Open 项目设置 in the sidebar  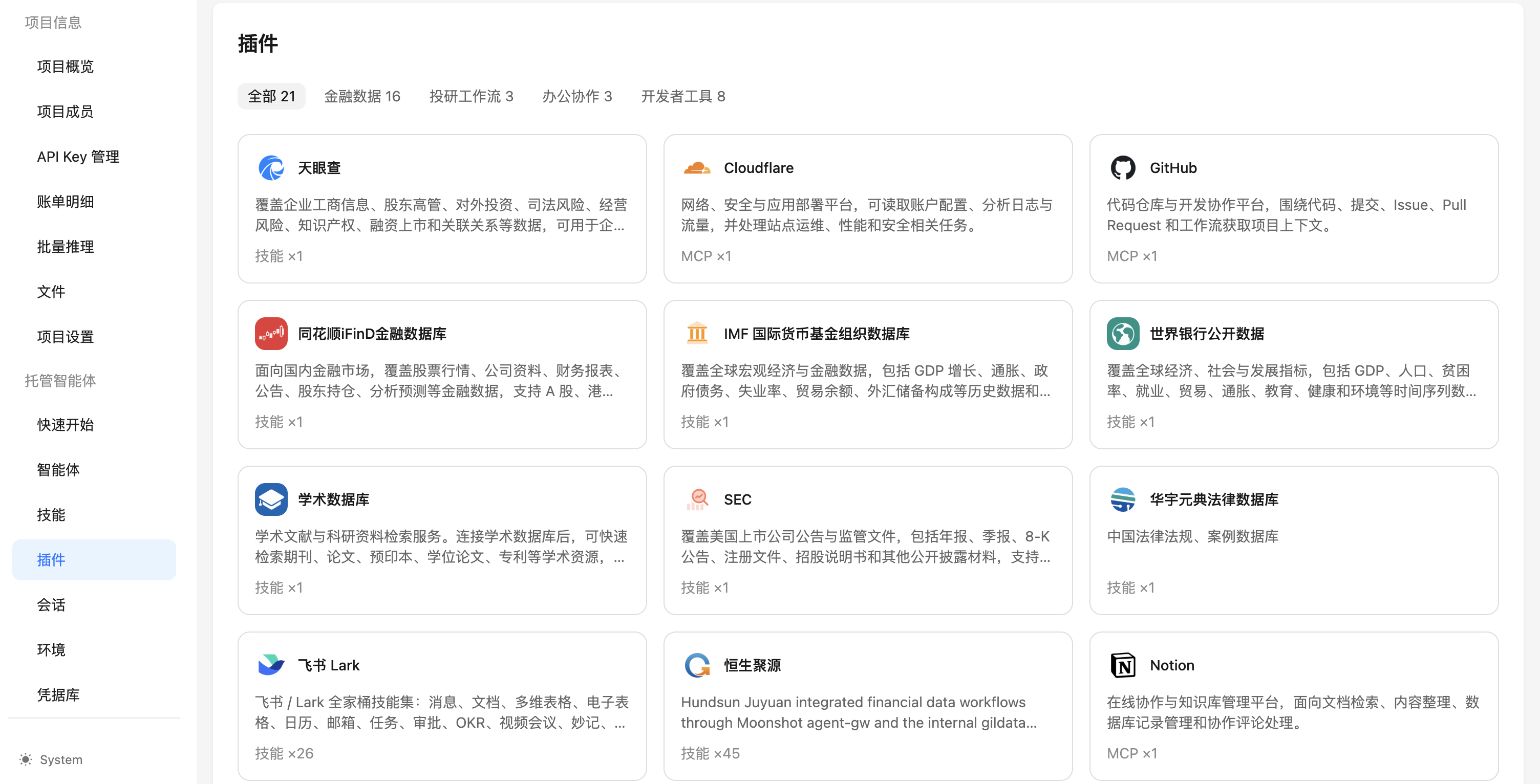click(x=94, y=337)
